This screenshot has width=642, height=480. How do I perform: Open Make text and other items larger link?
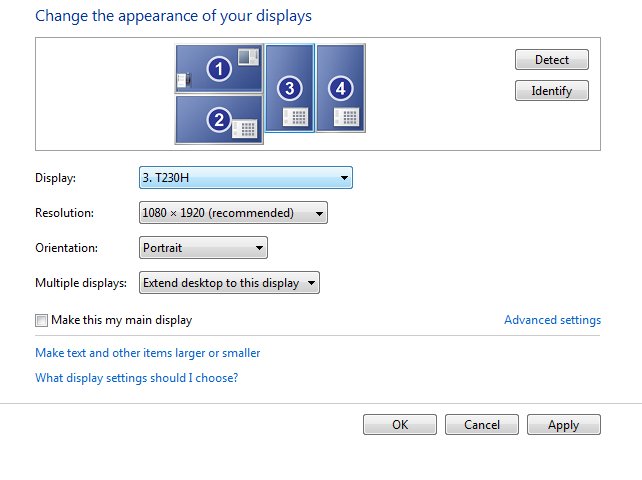(147, 353)
